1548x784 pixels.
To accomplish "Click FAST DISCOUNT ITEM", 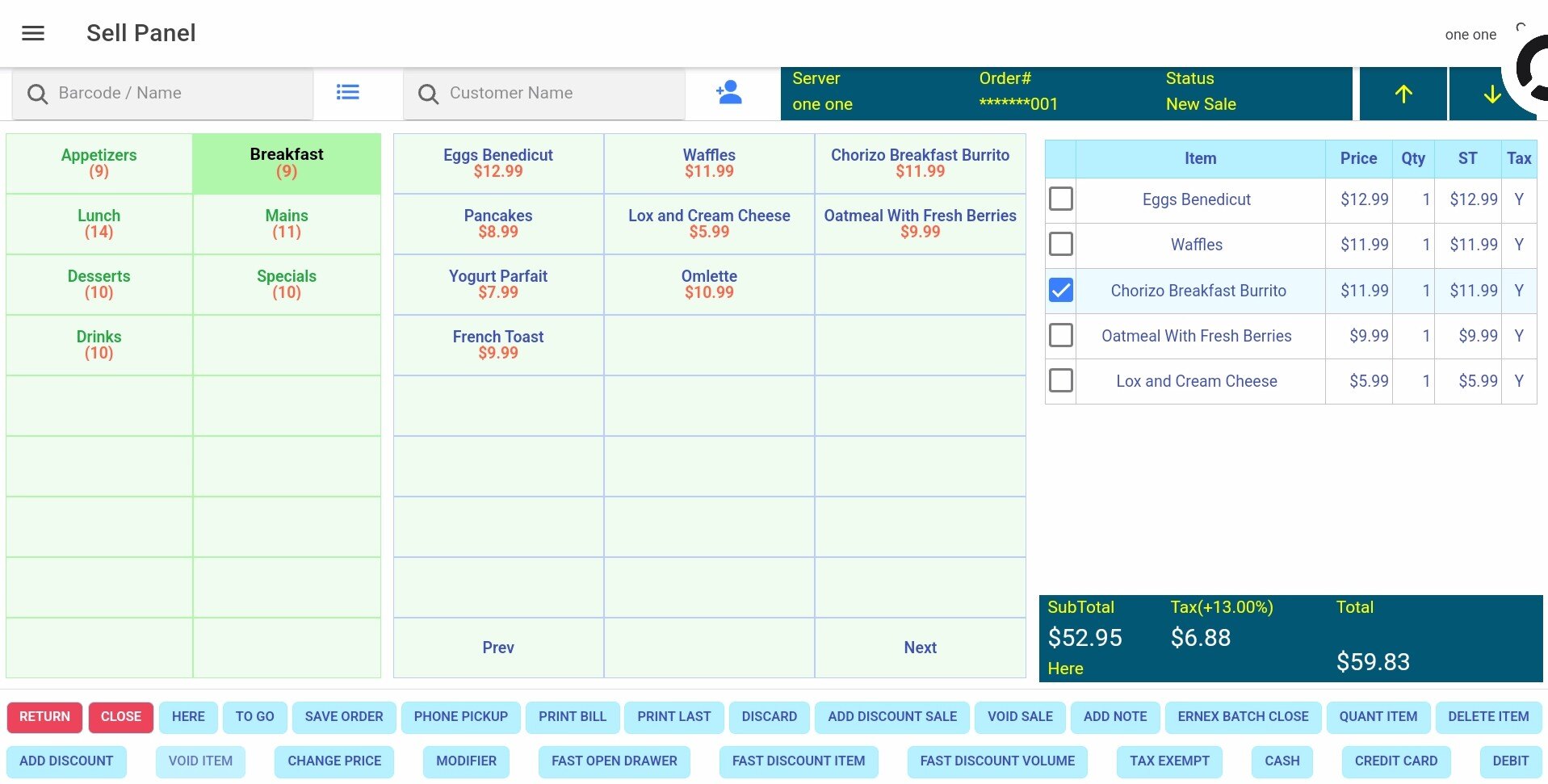I will pos(799,761).
